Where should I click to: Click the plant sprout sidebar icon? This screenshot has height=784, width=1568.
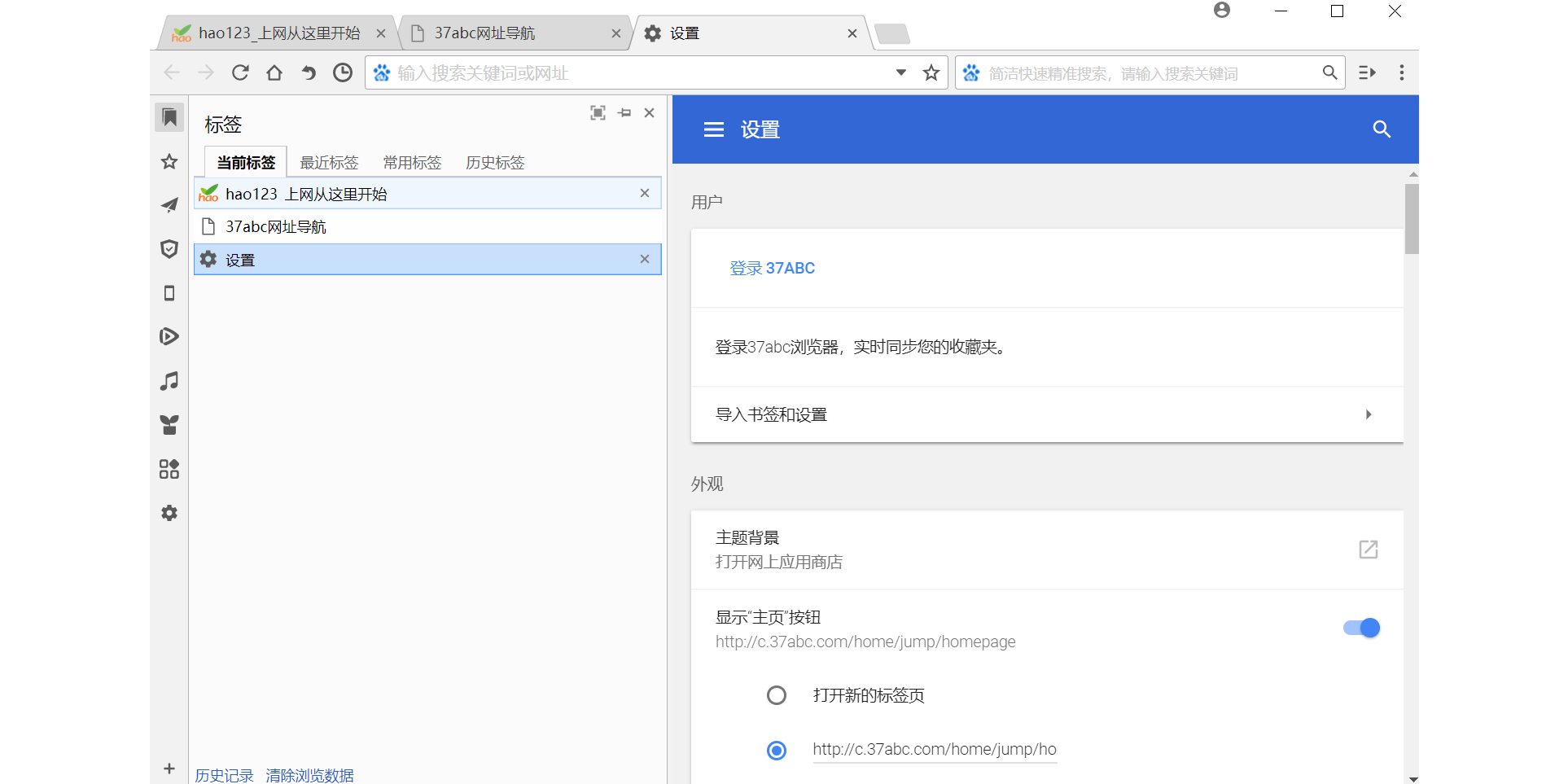(x=169, y=424)
